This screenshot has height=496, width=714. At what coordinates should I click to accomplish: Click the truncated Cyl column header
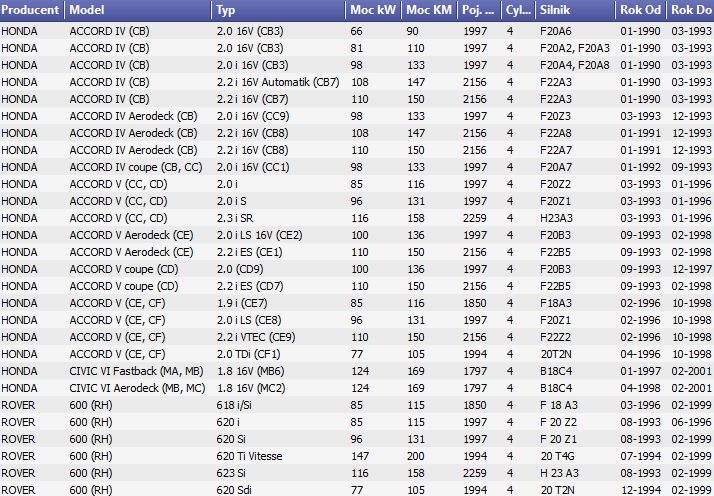[x=518, y=10]
